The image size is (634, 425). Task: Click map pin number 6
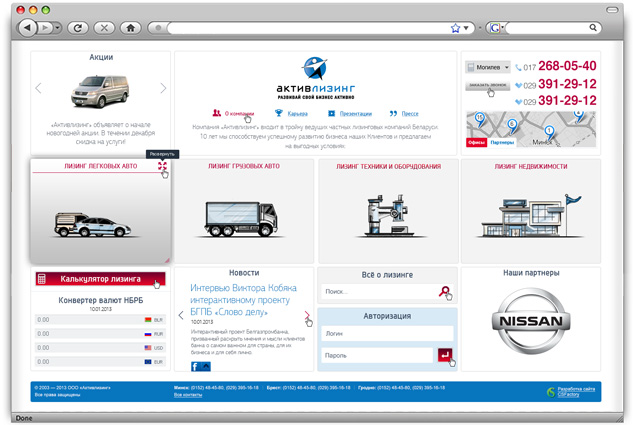[x=512, y=125]
